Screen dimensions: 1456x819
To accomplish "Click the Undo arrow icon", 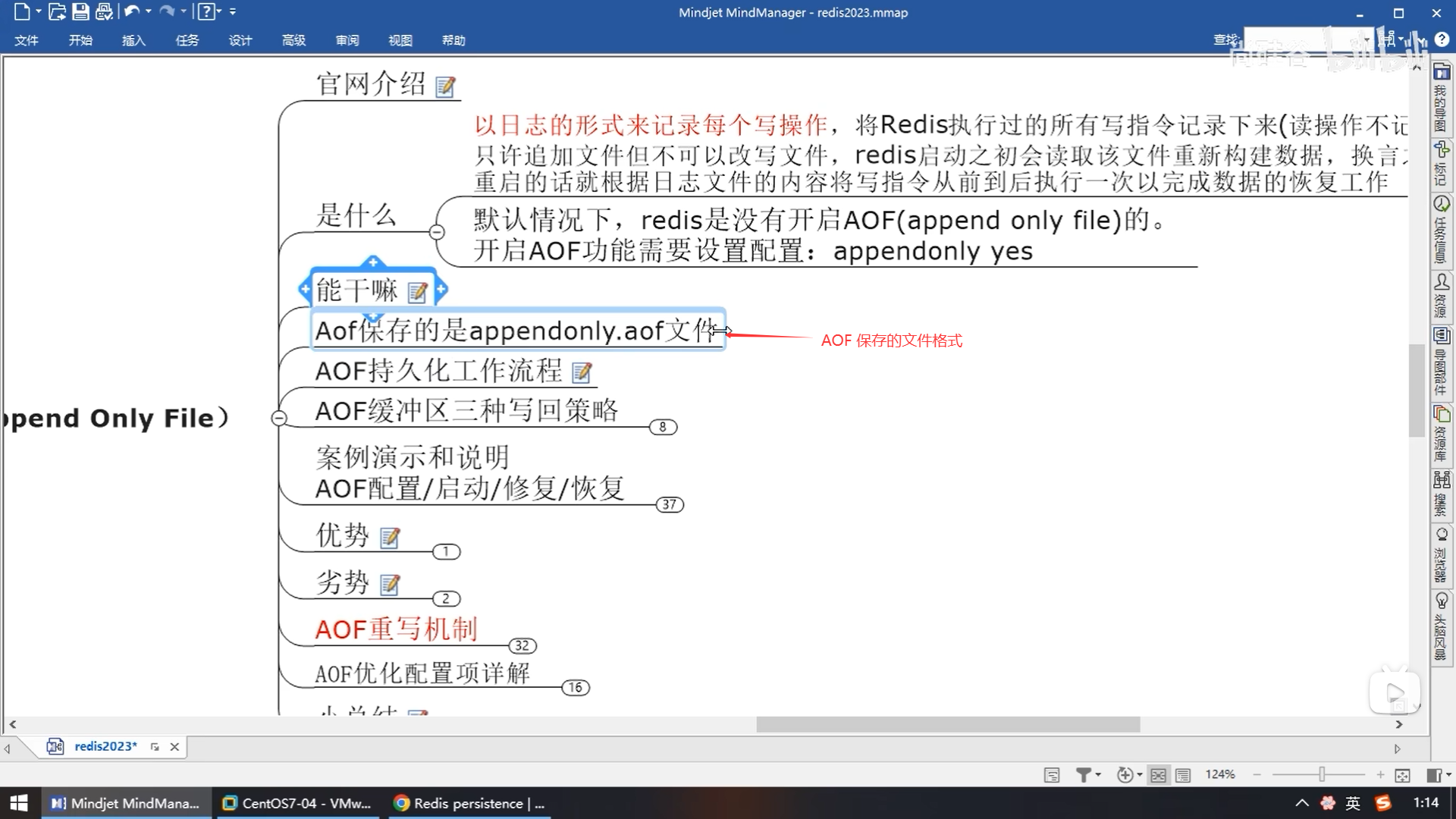I will pyautogui.click(x=131, y=12).
